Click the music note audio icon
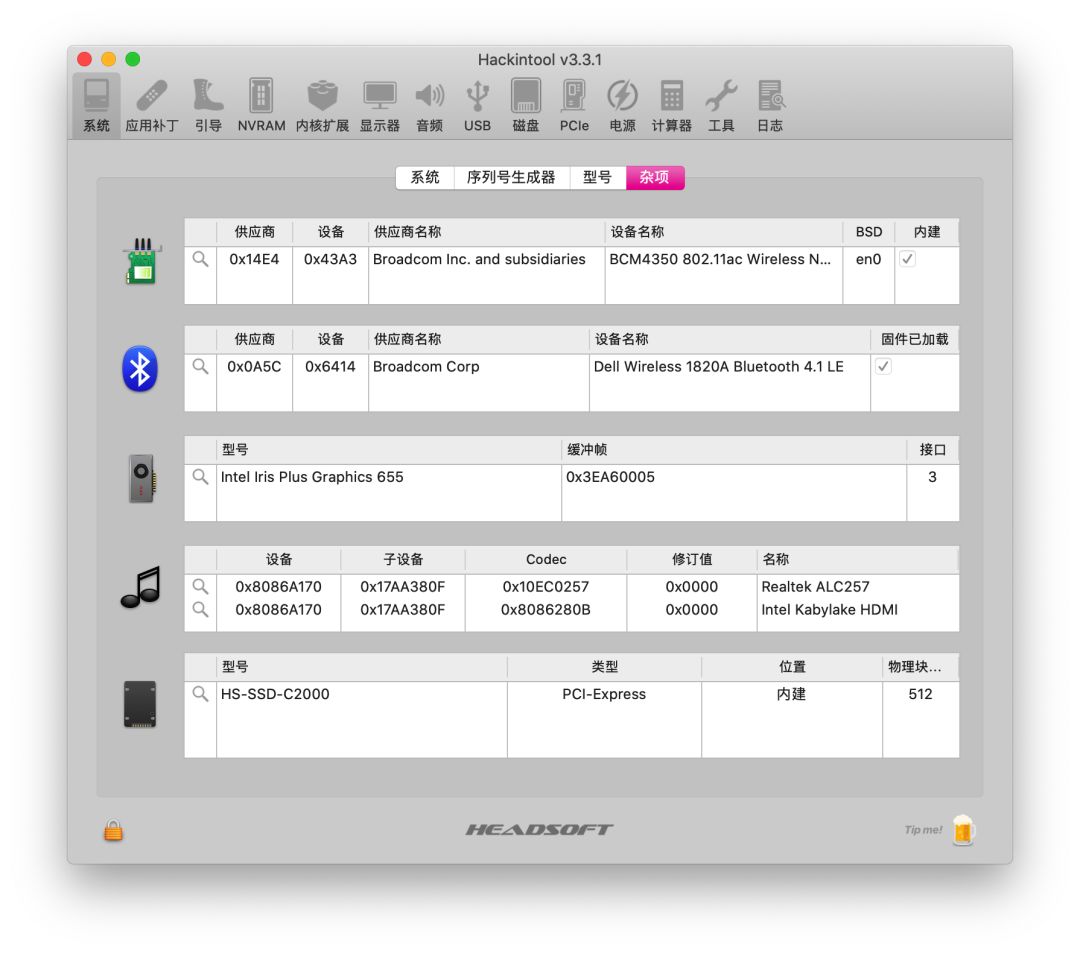 pyautogui.click(x=141, y=587)
